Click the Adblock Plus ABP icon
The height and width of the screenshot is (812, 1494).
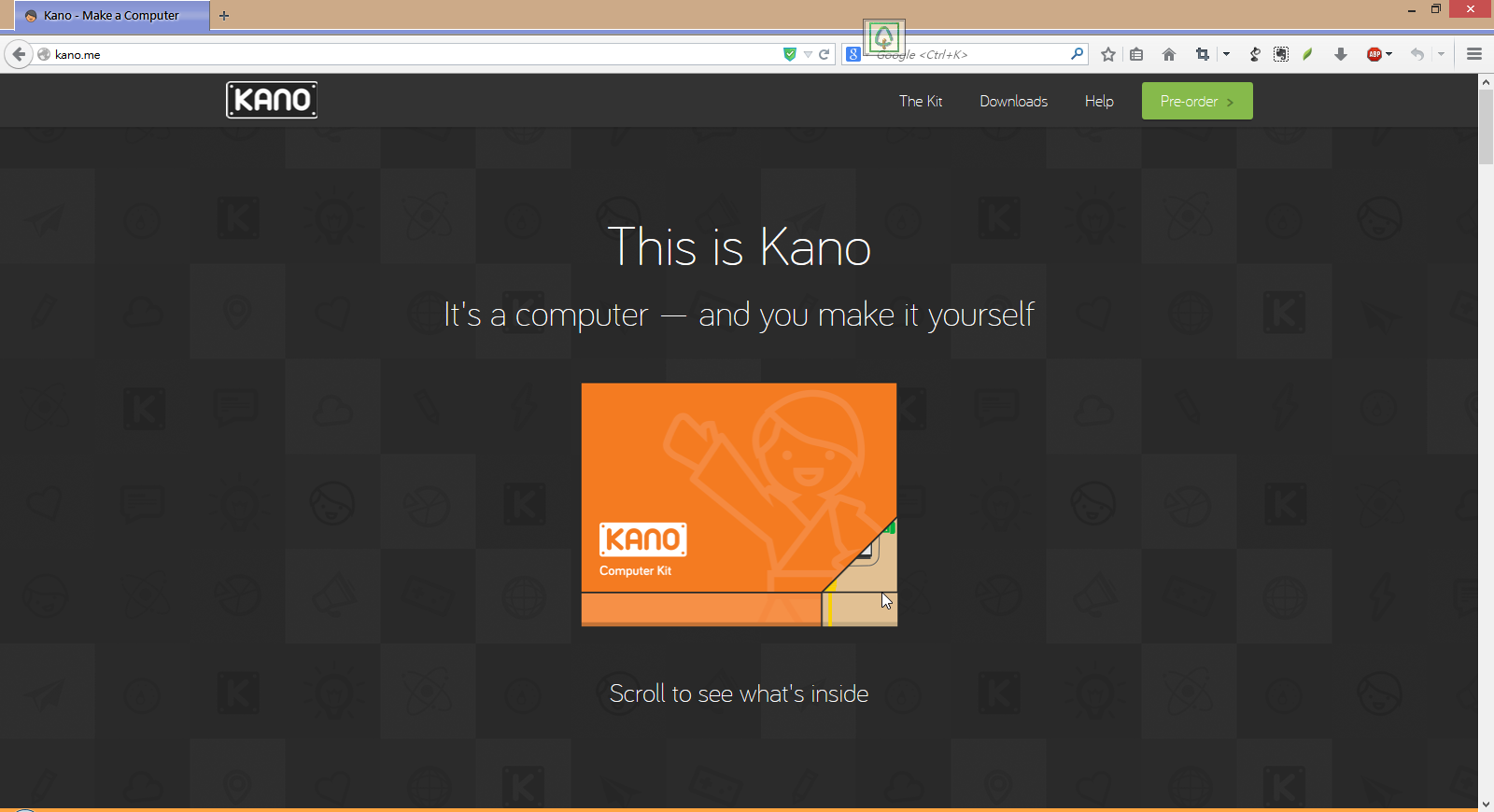coord(1374,54)
